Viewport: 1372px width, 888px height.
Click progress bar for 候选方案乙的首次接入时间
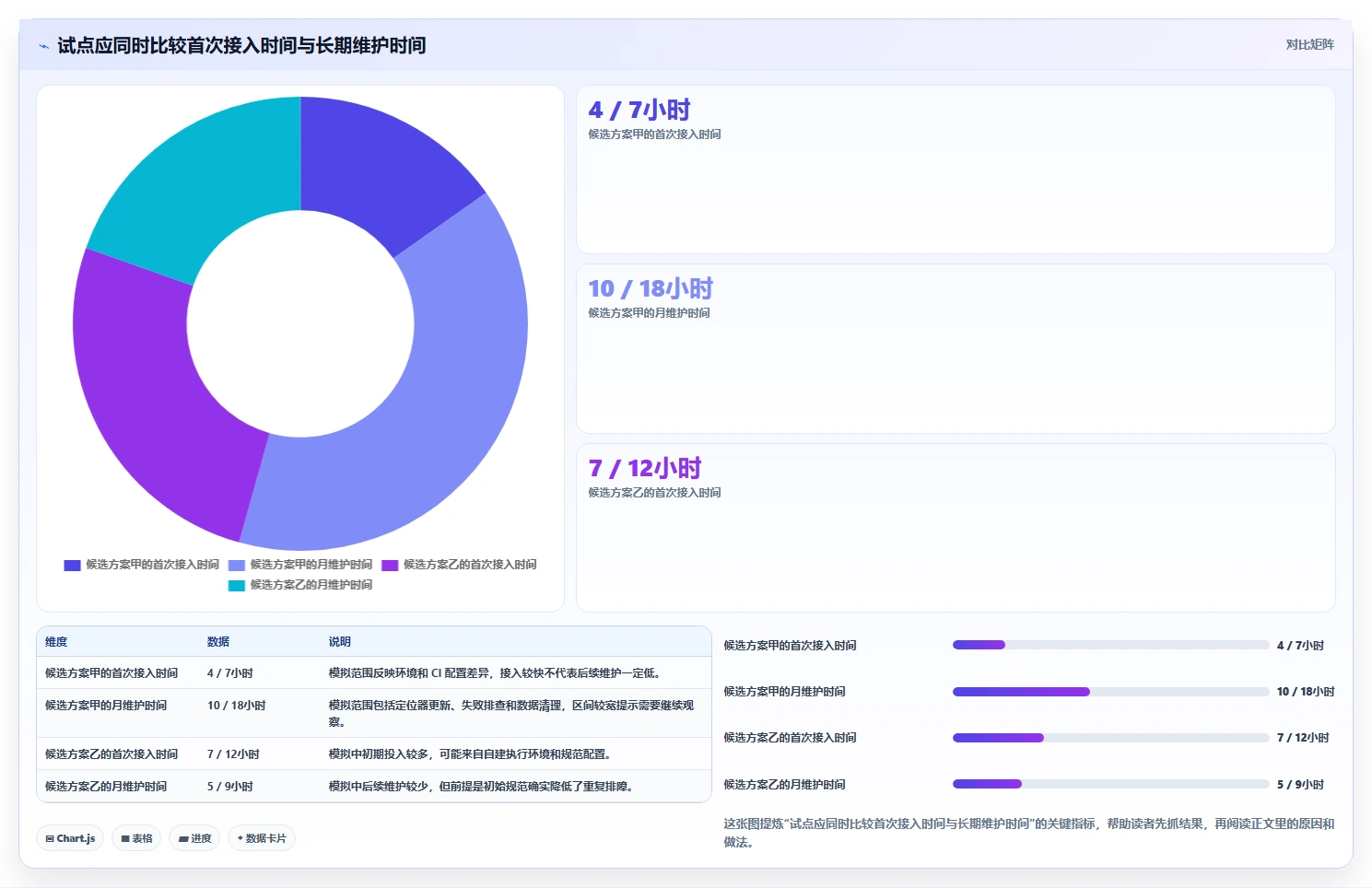coord(1110,738)
